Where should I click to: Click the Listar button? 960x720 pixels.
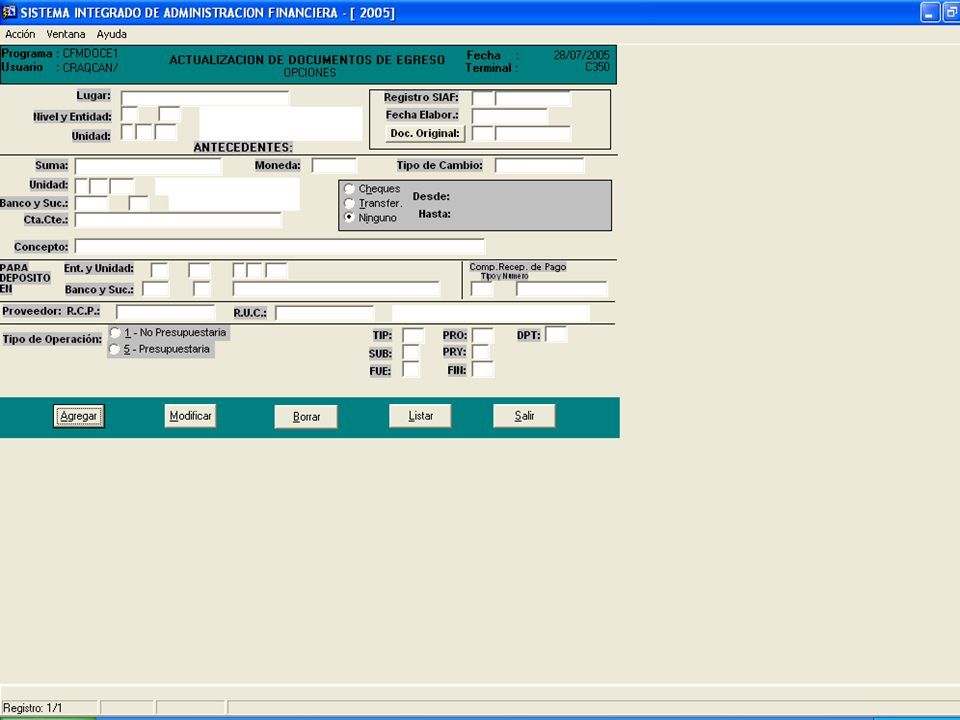tap(421, 416)
